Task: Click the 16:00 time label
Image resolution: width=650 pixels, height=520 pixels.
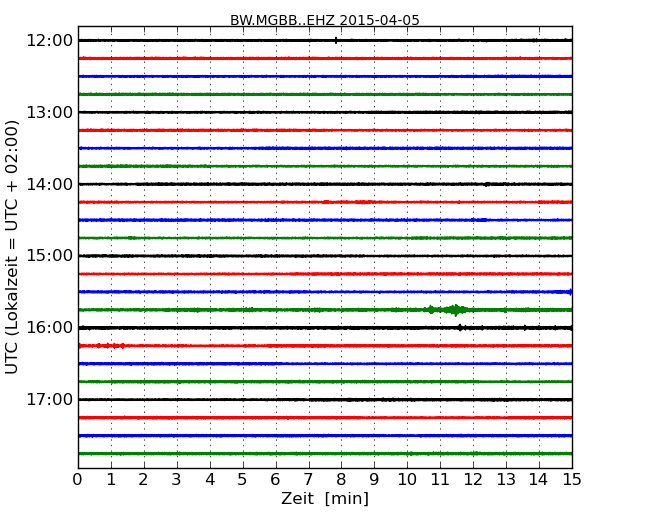Action: pyautogui.click(x=49, y=328)
